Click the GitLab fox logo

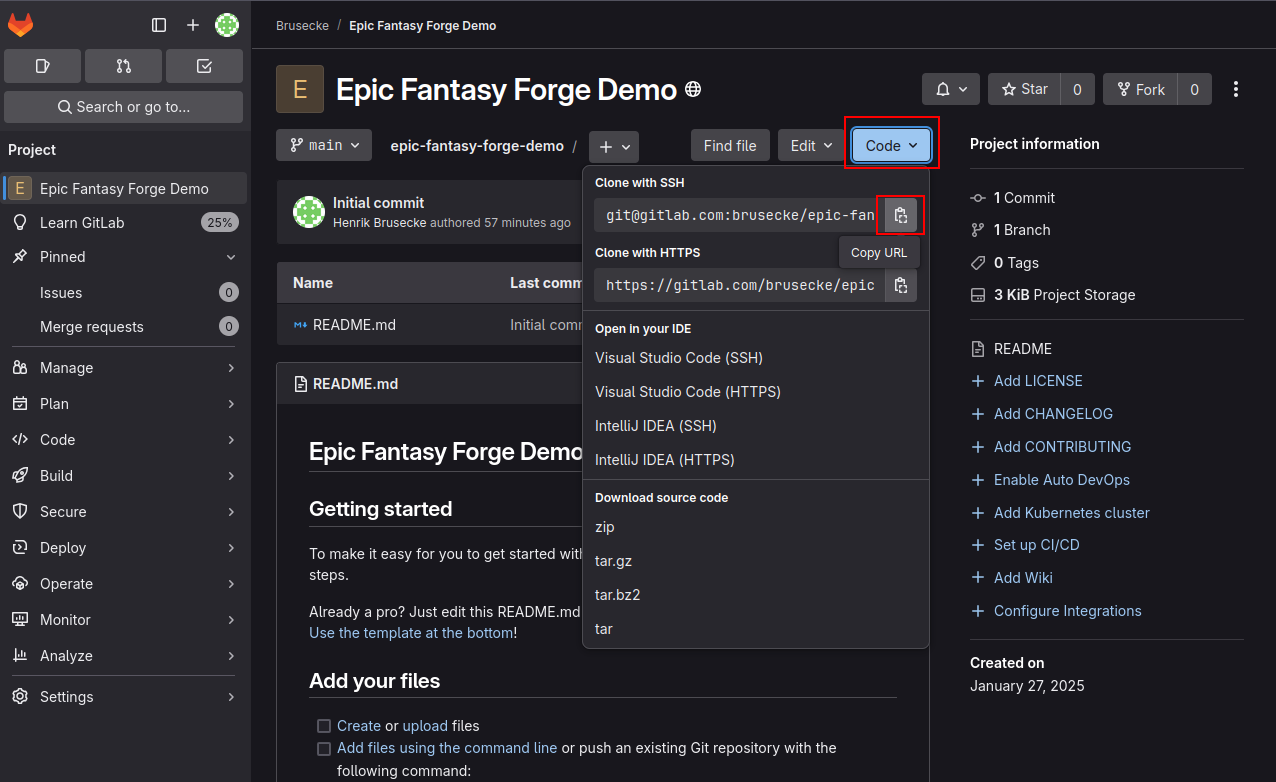20,25
